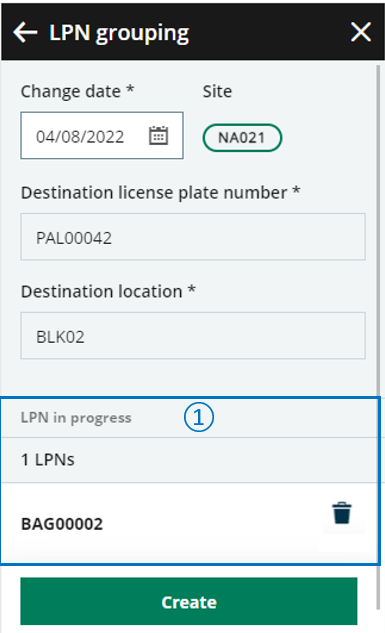Viewport: 385px width, 633px height.
Task: Click the 1 LPNs summary row
Action: point(189,460)
